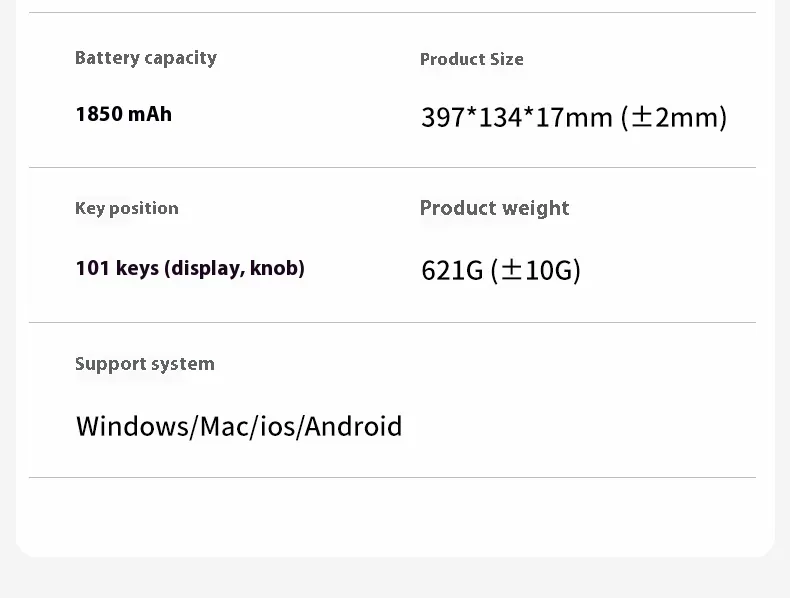
Task: Click the divider line above Battery capacity
Action: (x=392, y=13)
